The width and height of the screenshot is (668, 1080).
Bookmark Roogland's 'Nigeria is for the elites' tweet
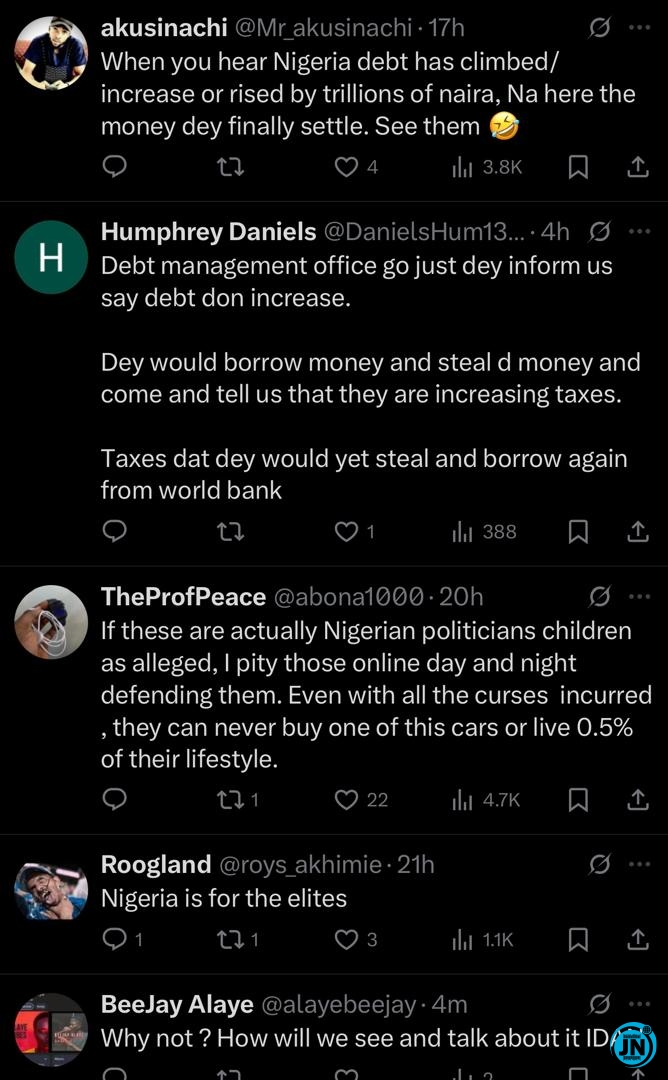(578, 939)
